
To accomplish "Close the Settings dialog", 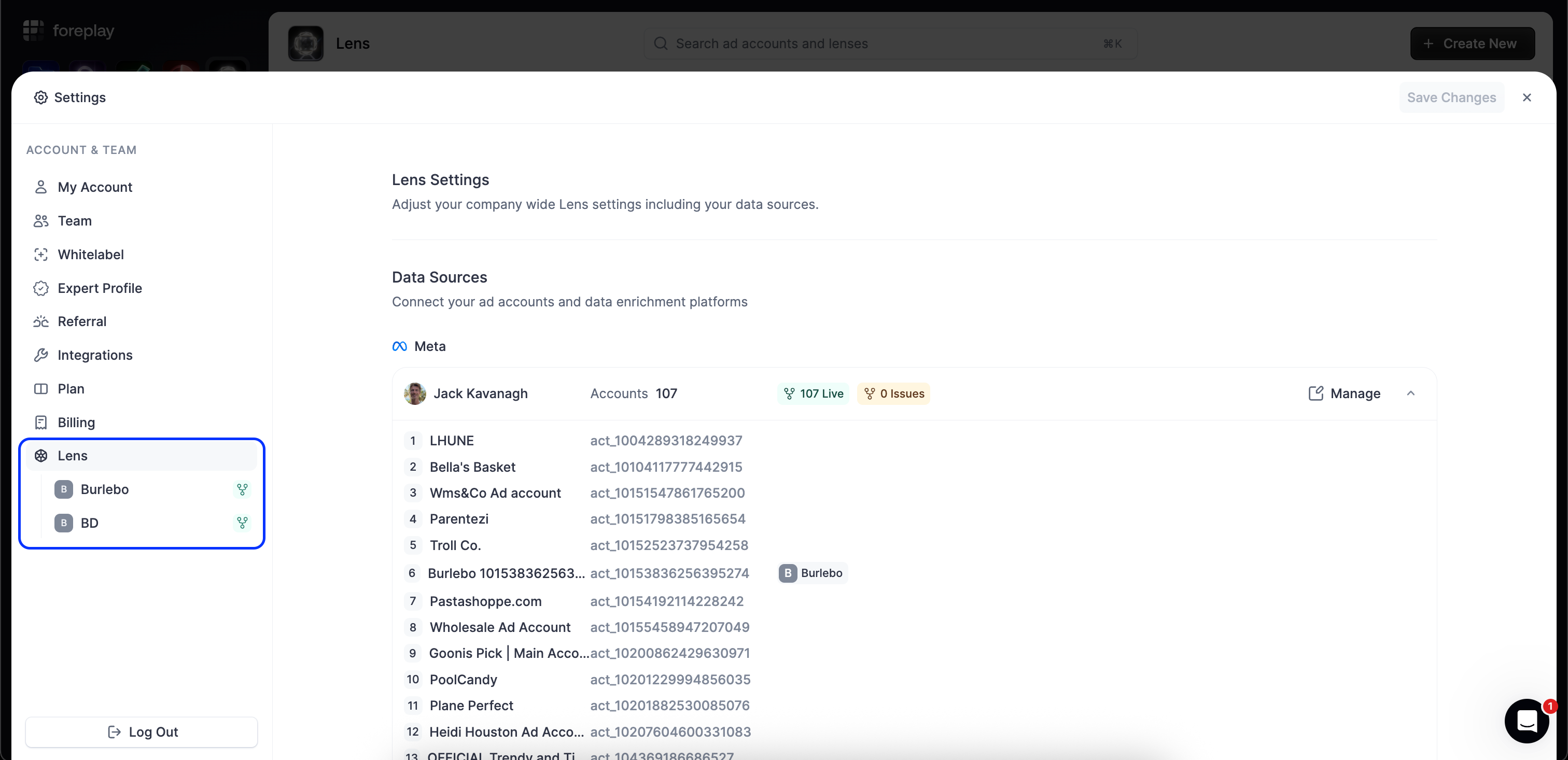I will coord(1527,97).
